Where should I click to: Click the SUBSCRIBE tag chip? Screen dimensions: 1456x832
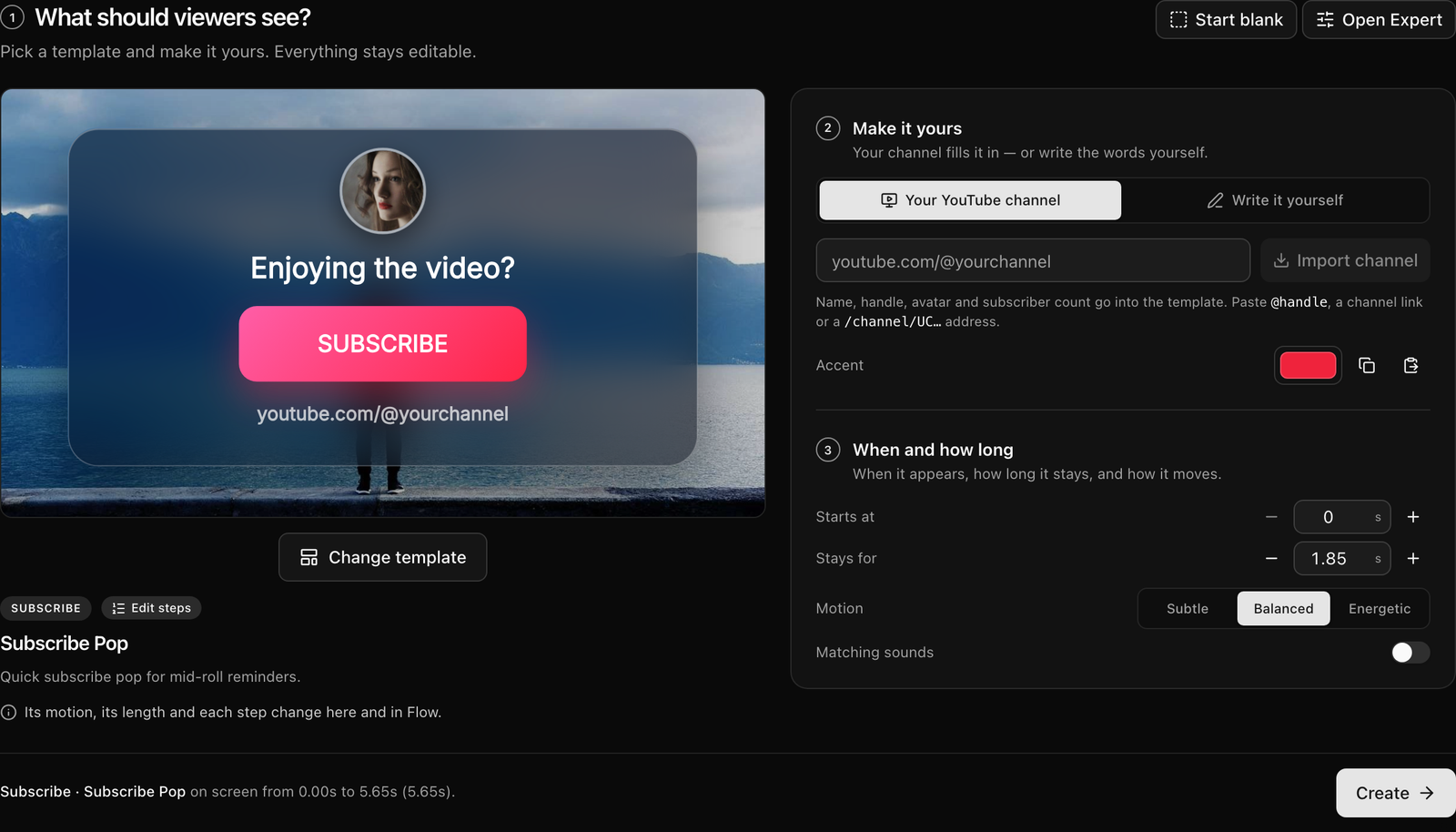coord(45,608)
